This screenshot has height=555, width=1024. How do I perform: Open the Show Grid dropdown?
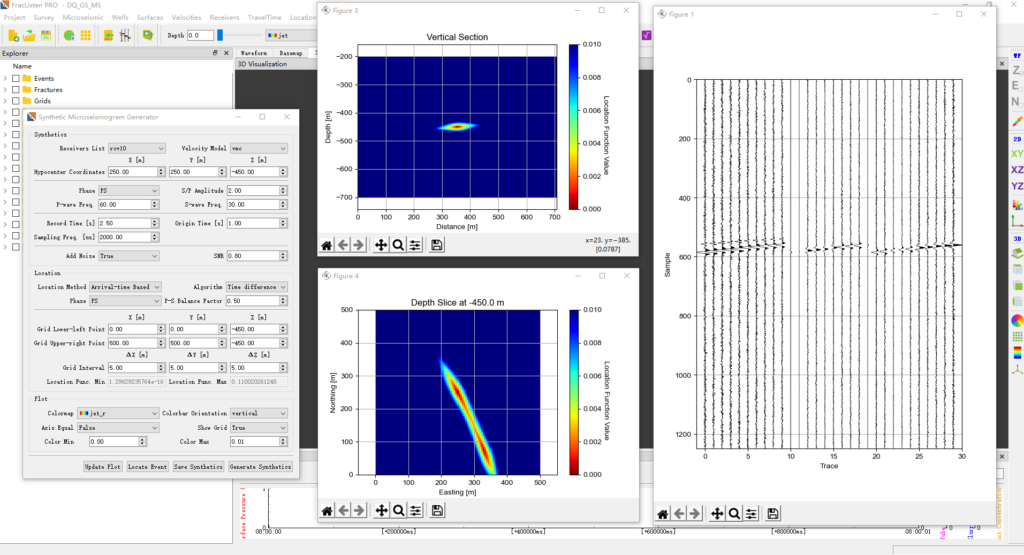[259, 428]
